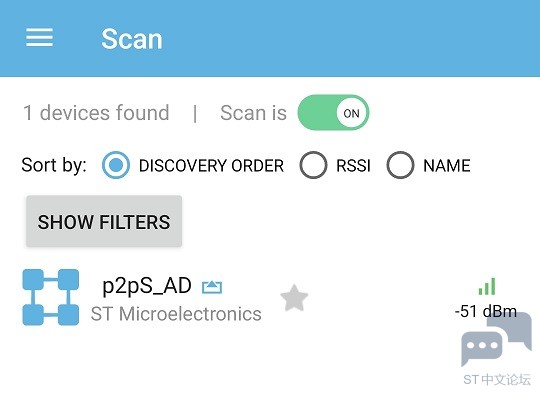The image size is (540, 395).
Task: Click the ST forum watermark text
Action: click(497, 380)
